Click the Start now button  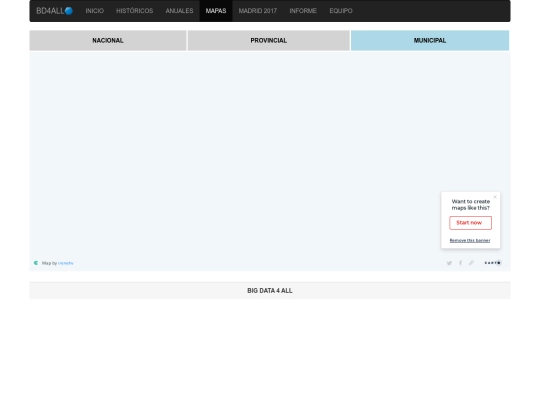pyautogui.click(x=470, y=223)
